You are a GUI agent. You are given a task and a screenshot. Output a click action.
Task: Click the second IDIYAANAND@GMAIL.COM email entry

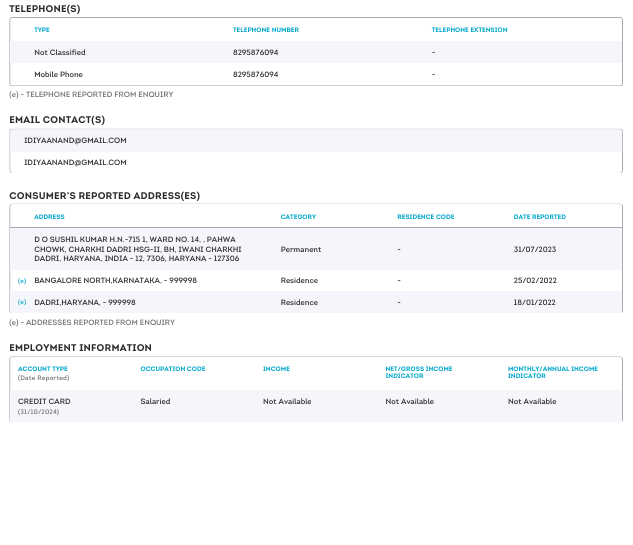click(x=75, y=162)
